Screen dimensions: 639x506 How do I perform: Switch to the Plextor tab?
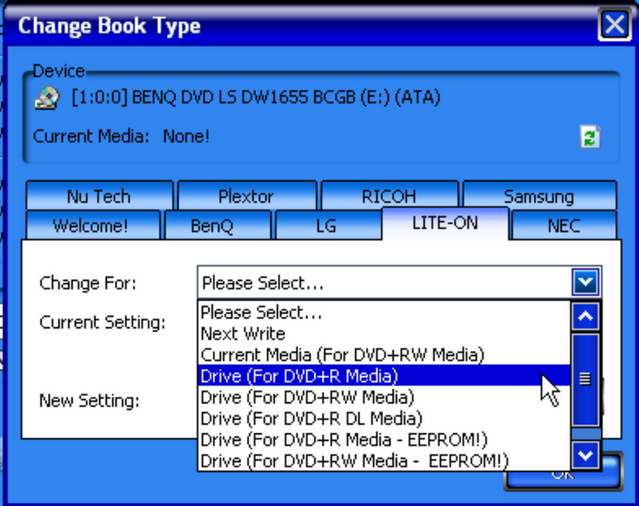(x=246, y=196)
